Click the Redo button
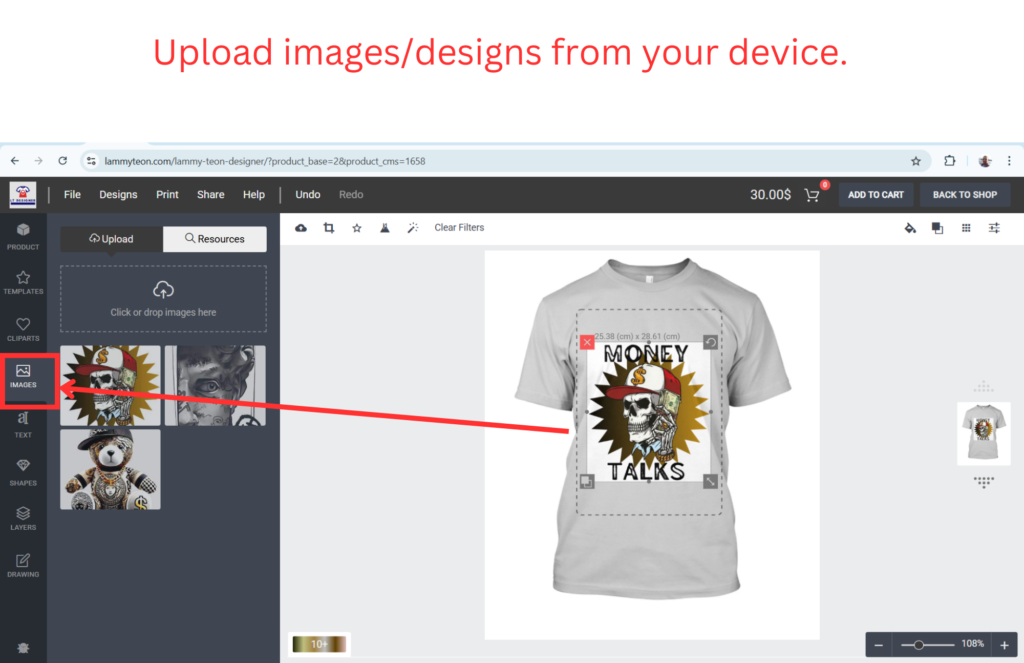 (x=351, y=195)
